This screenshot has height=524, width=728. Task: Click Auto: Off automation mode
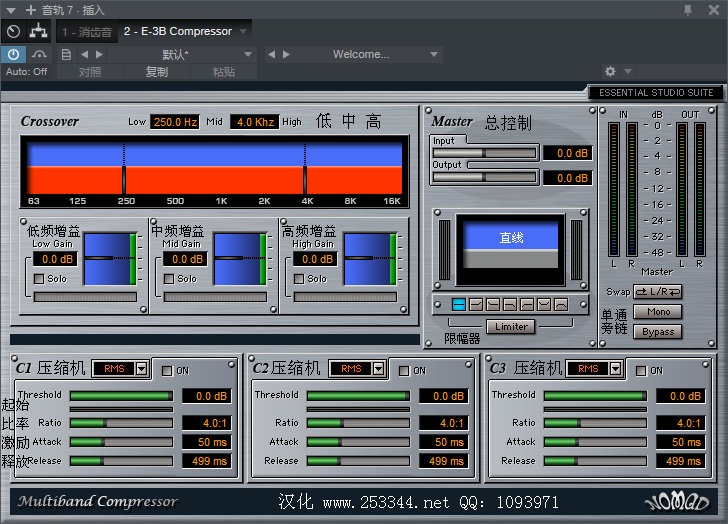(x=26, y=71)
